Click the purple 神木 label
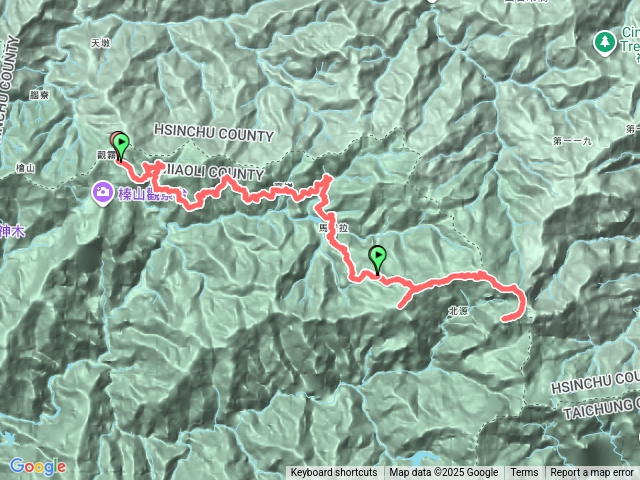The height and width of the screenshot is (480, 640). coord(12,231)
